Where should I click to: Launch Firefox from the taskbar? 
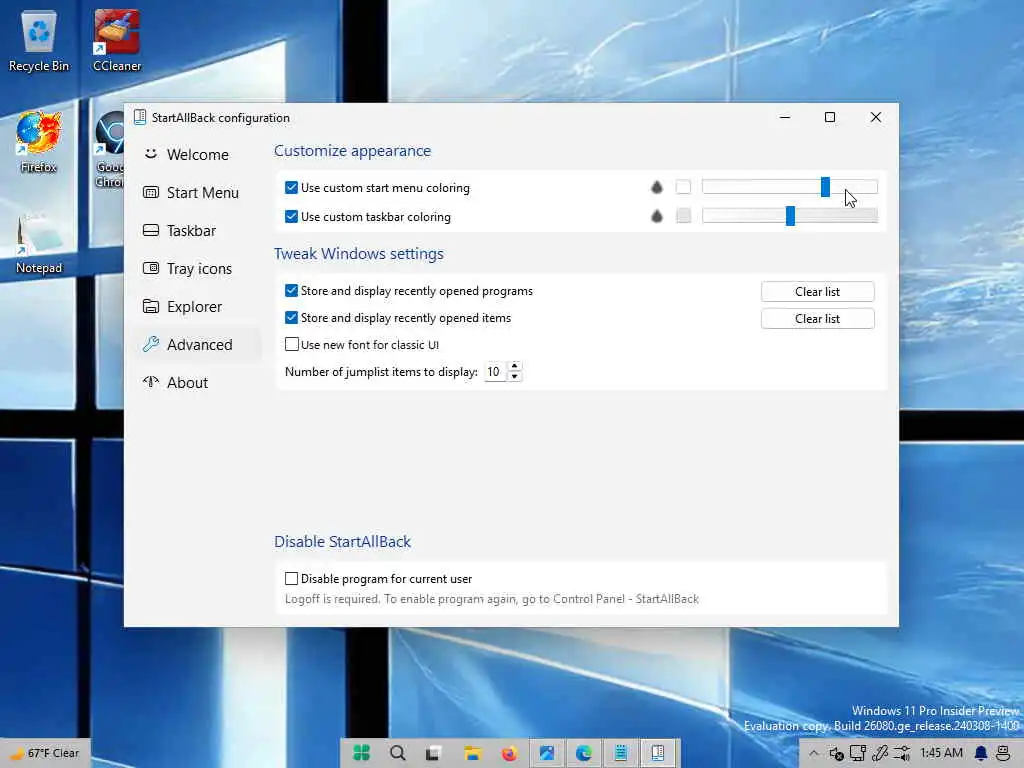point(509,753)
